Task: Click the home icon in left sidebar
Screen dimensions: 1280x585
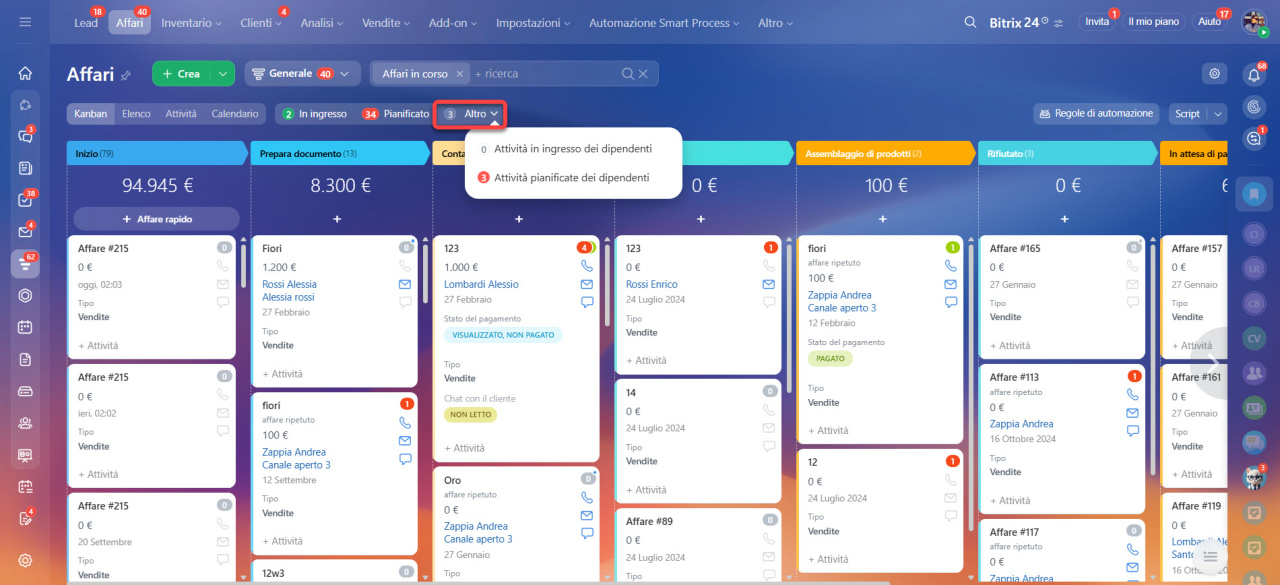Action: (x=25, y=73)
